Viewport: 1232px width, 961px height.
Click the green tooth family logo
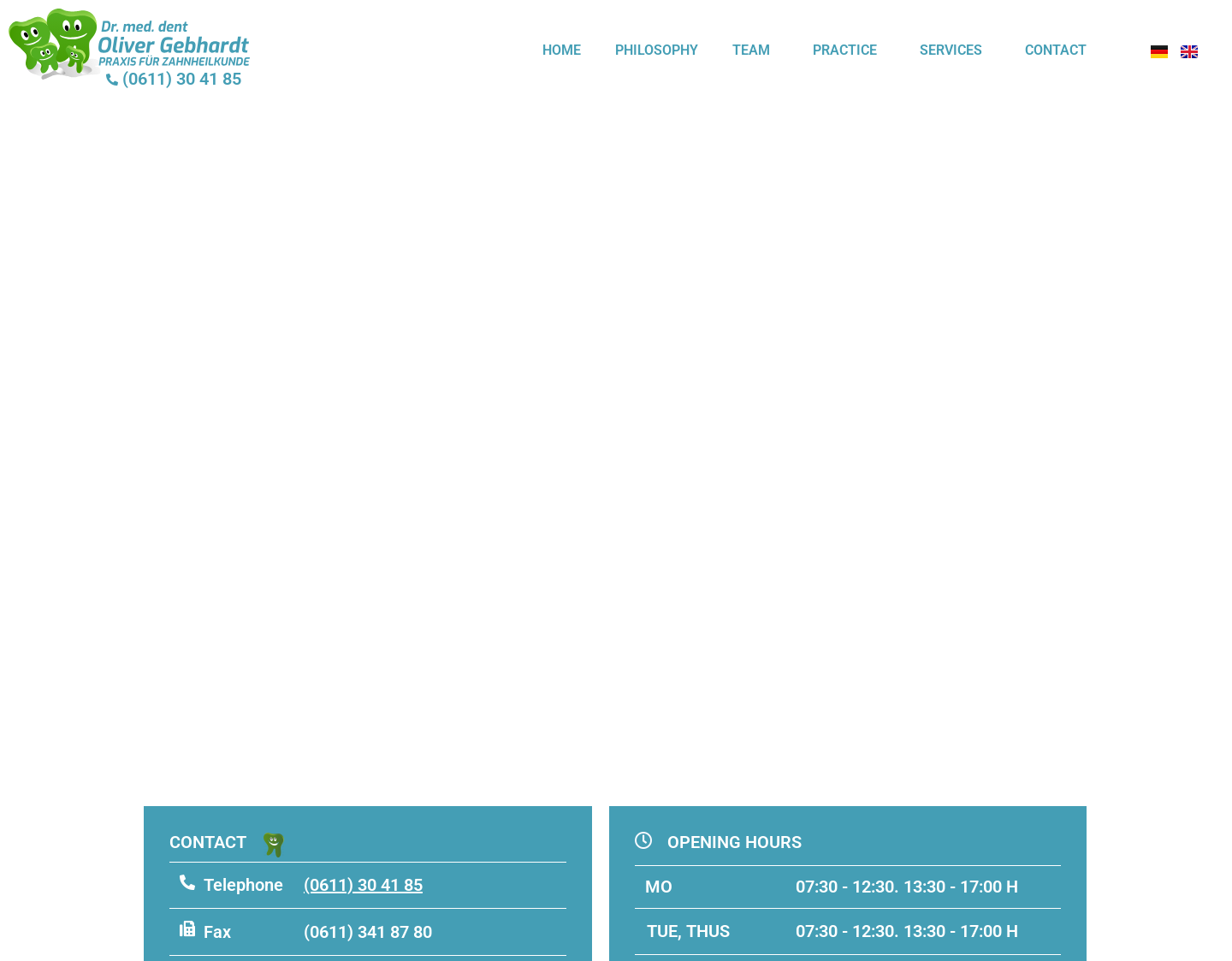[x=53, y=44]
